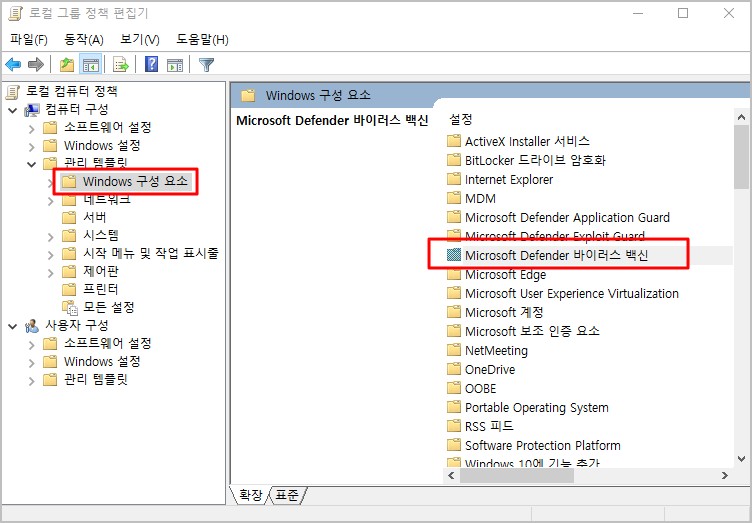Click the Back arrow toolbar icon
The height and width of the screenshot is (523, 752).
(x=13, y=64)
